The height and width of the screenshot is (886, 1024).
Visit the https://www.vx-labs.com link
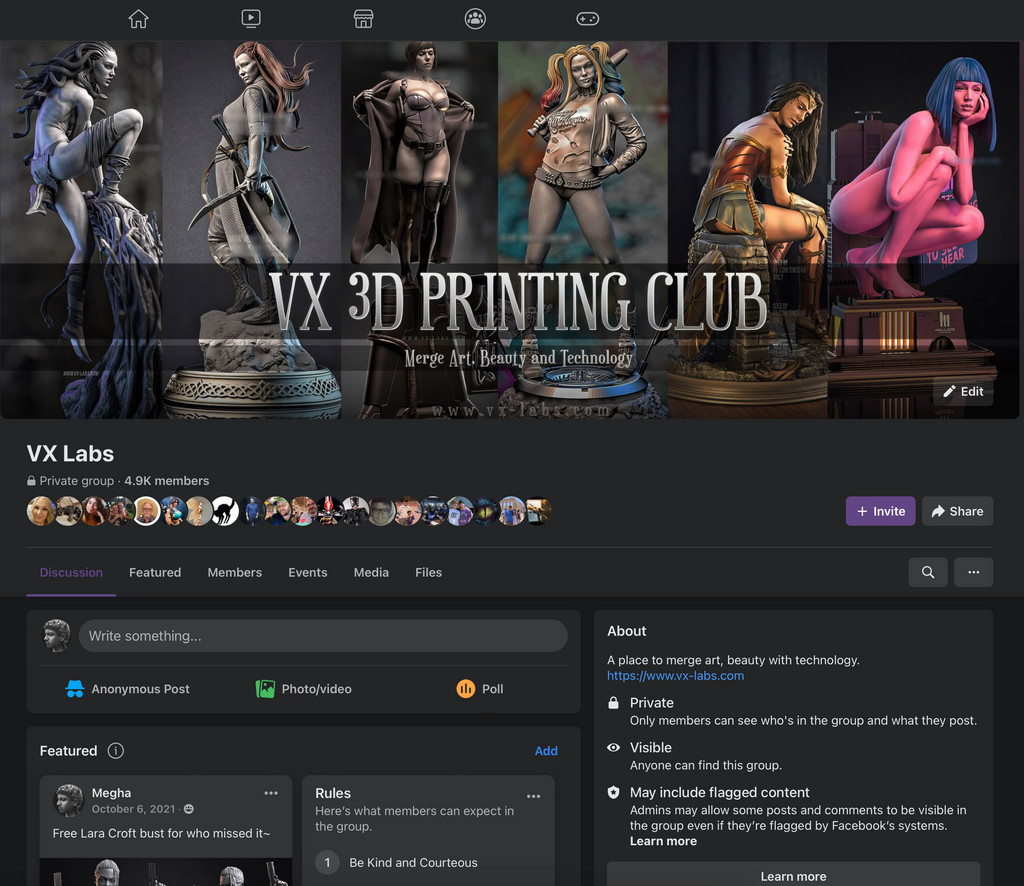pyautogui.click(x=675, y=676)
